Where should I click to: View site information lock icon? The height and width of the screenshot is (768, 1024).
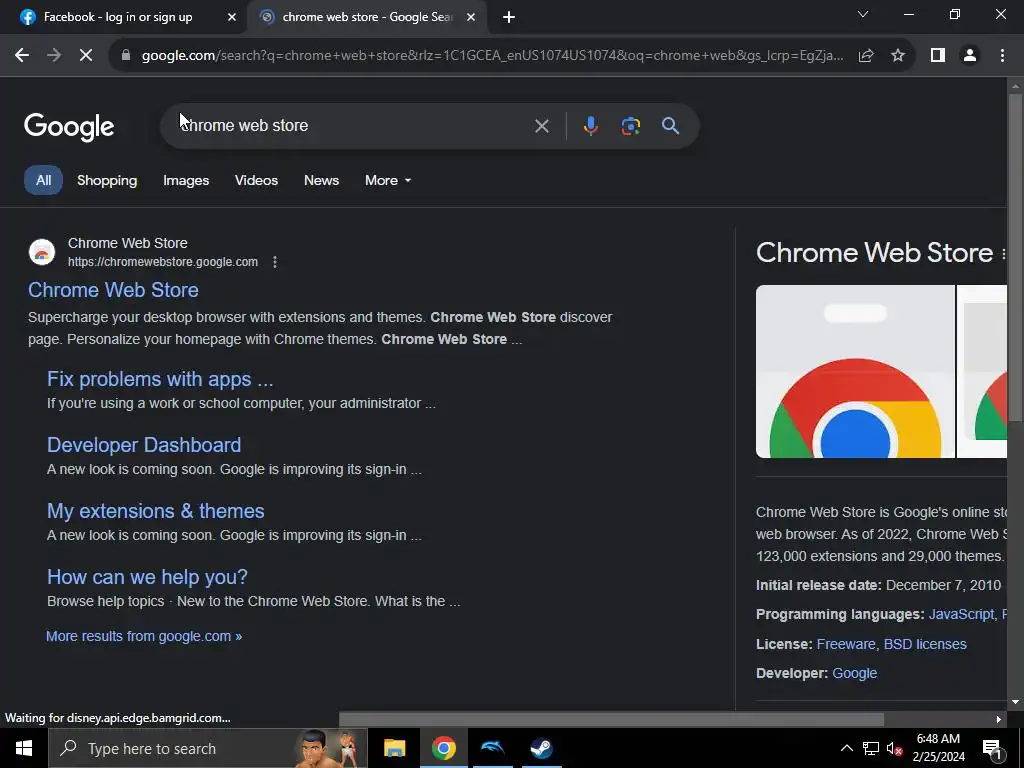pyautogui.click(x=125, y=56)
